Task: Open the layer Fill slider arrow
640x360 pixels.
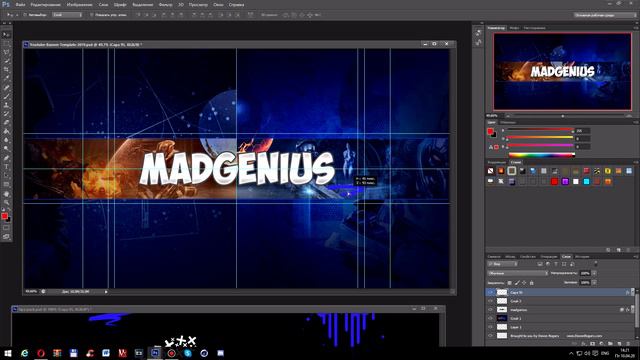Action: coord(594,282)
